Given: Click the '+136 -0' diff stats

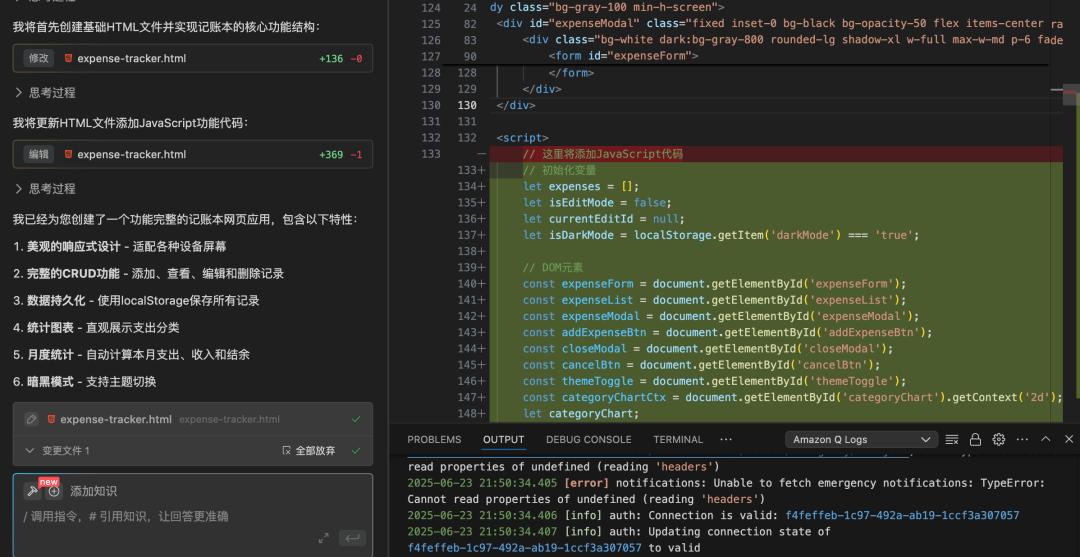Looking at the screenshot, I should click(x=340, y=59).
